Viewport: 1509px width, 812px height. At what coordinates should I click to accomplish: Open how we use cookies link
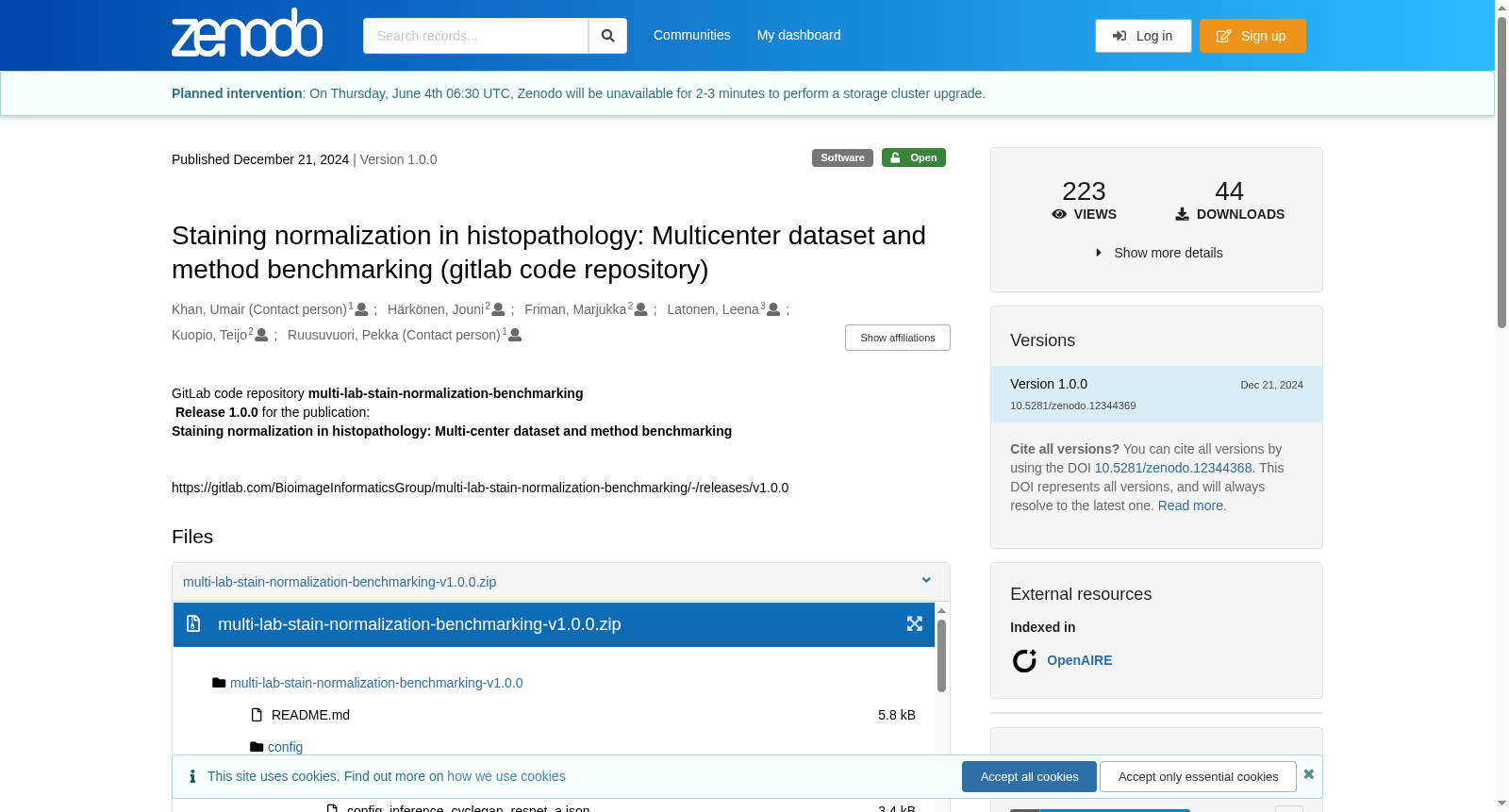click(x=506, y=776)
